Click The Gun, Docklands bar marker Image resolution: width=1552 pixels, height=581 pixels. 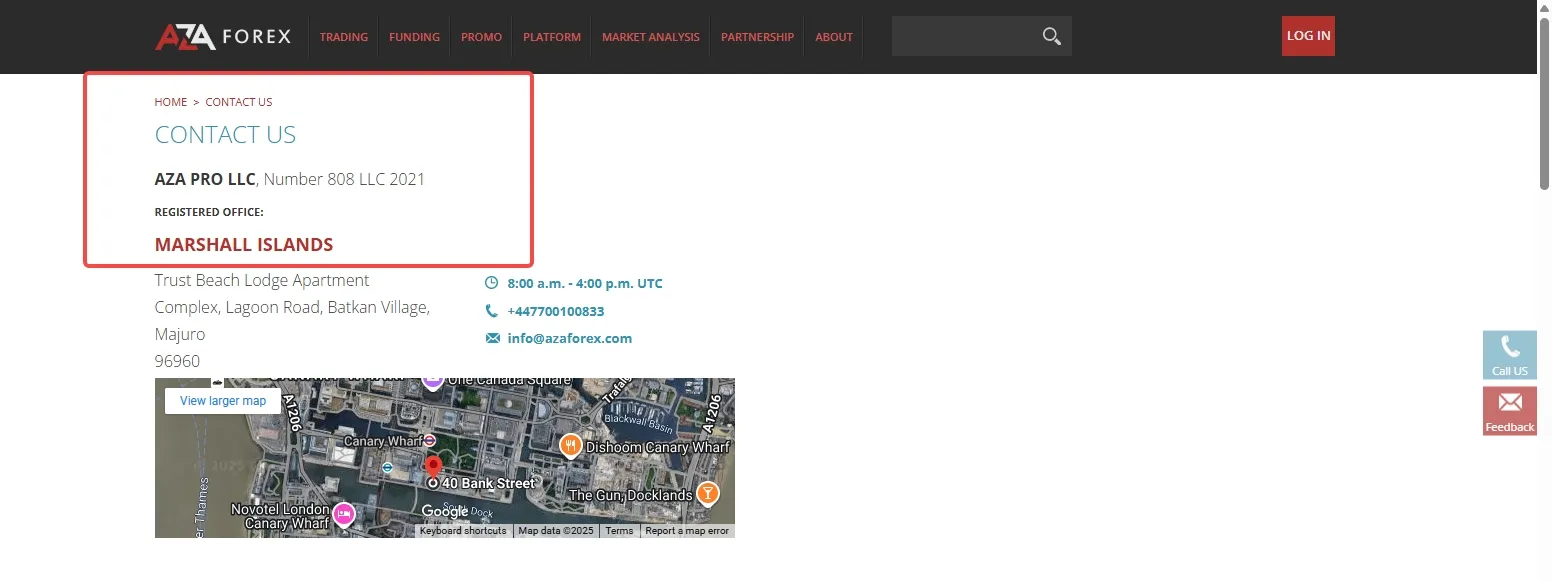coord(707,492)
